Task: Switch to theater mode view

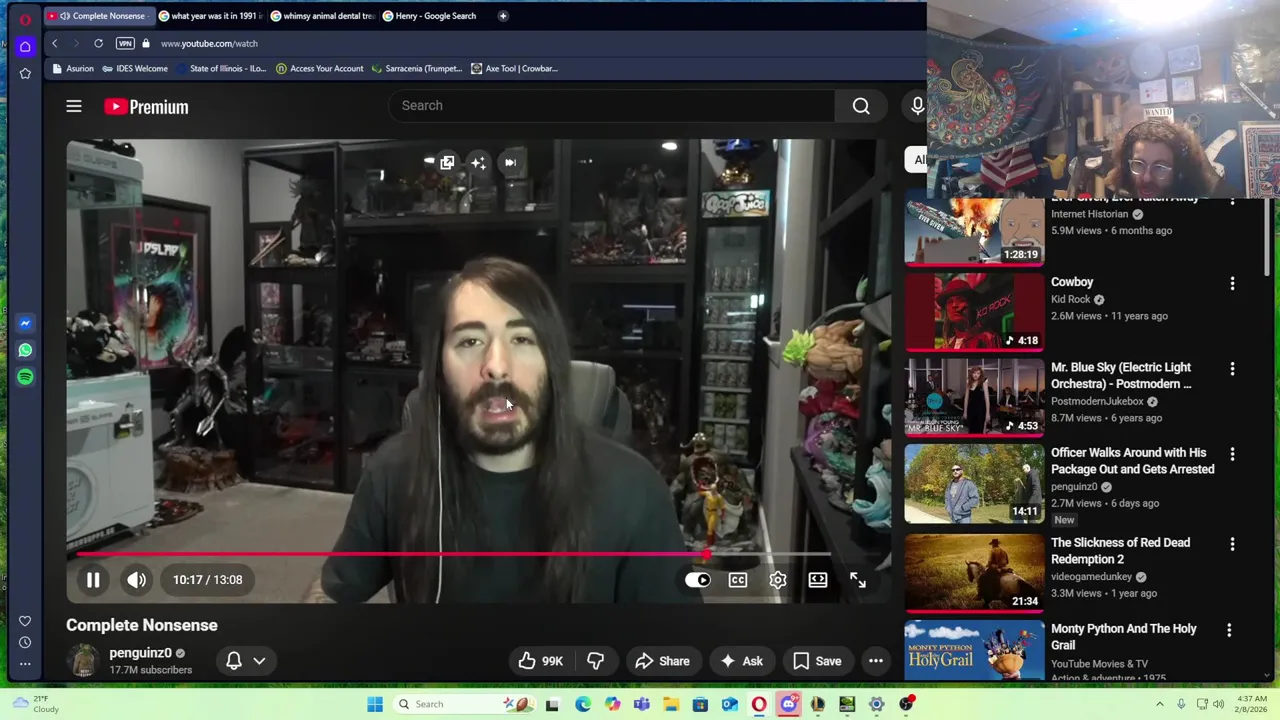Action: [818, 580]
